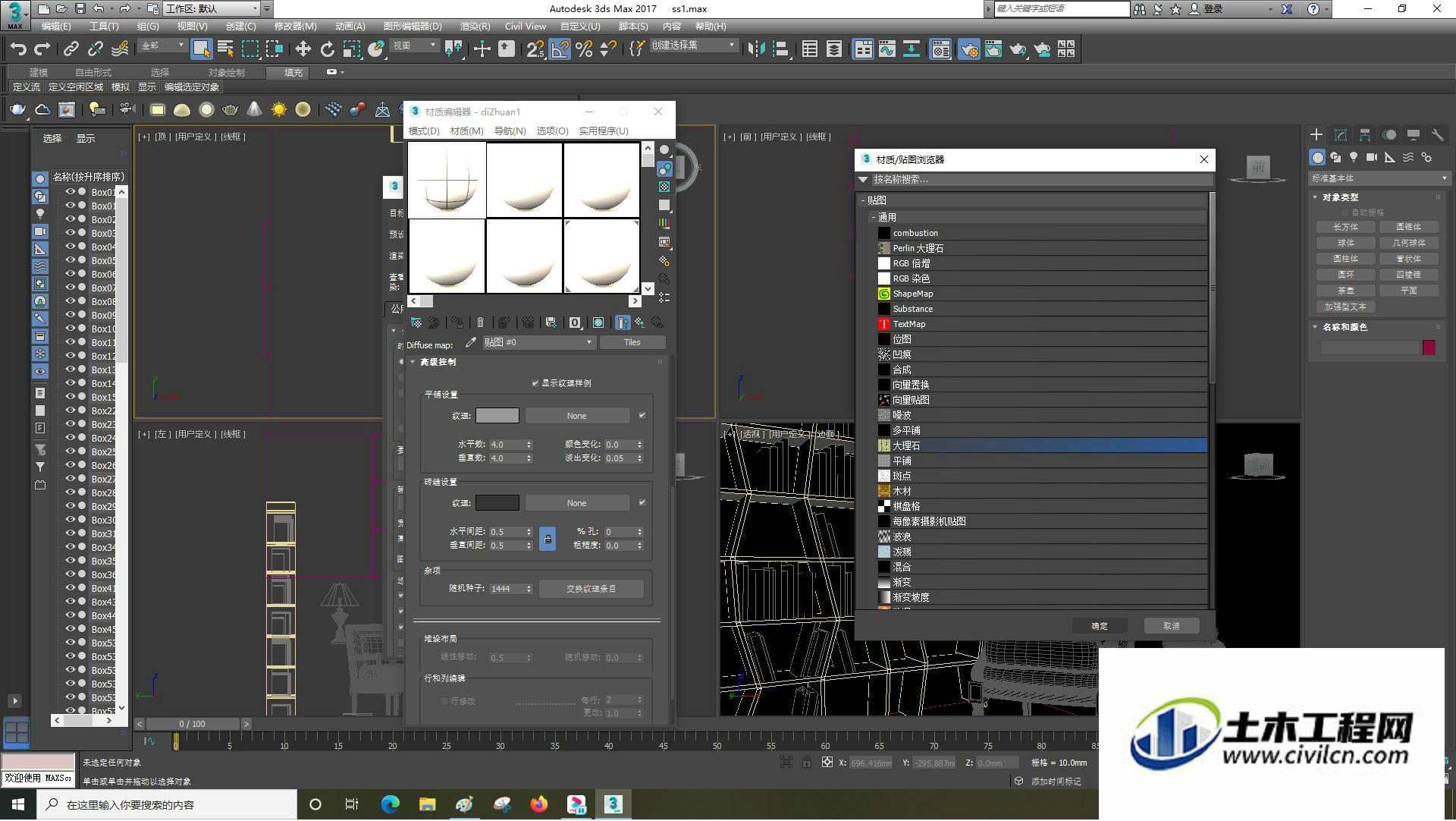
Task: Toggle the tile texture map enable checkbox
Action: click(642, 416)
